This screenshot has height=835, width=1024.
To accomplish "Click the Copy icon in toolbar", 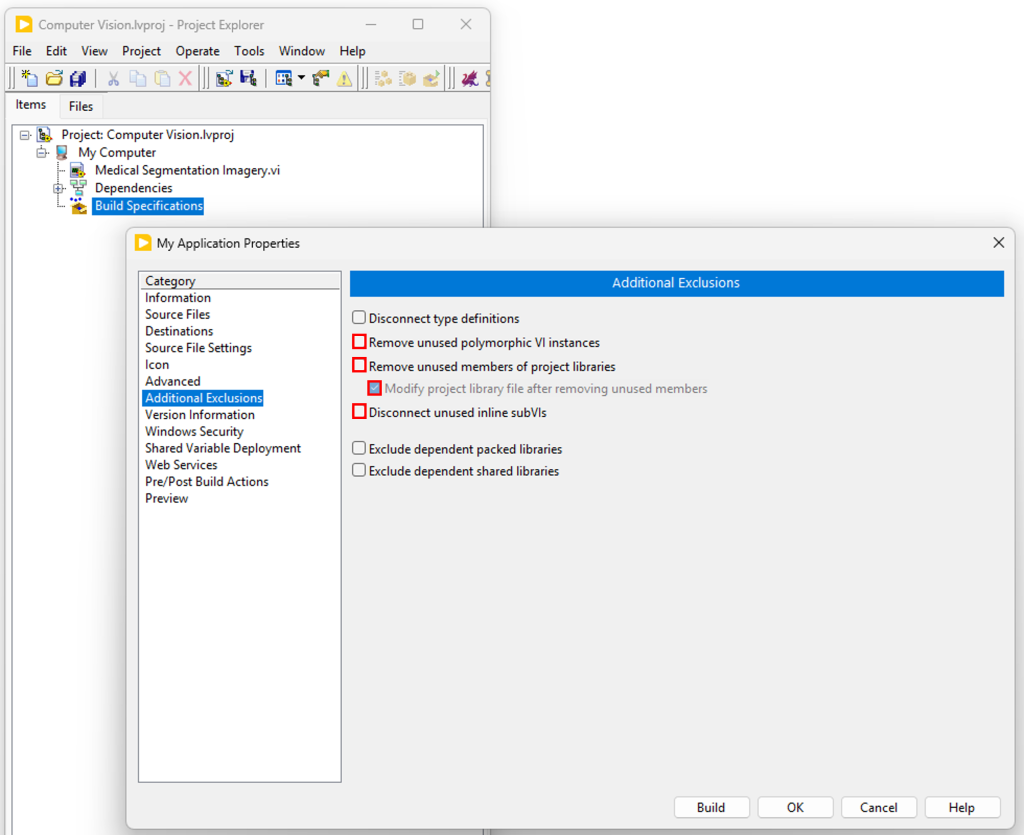I will tap(137, 79).
